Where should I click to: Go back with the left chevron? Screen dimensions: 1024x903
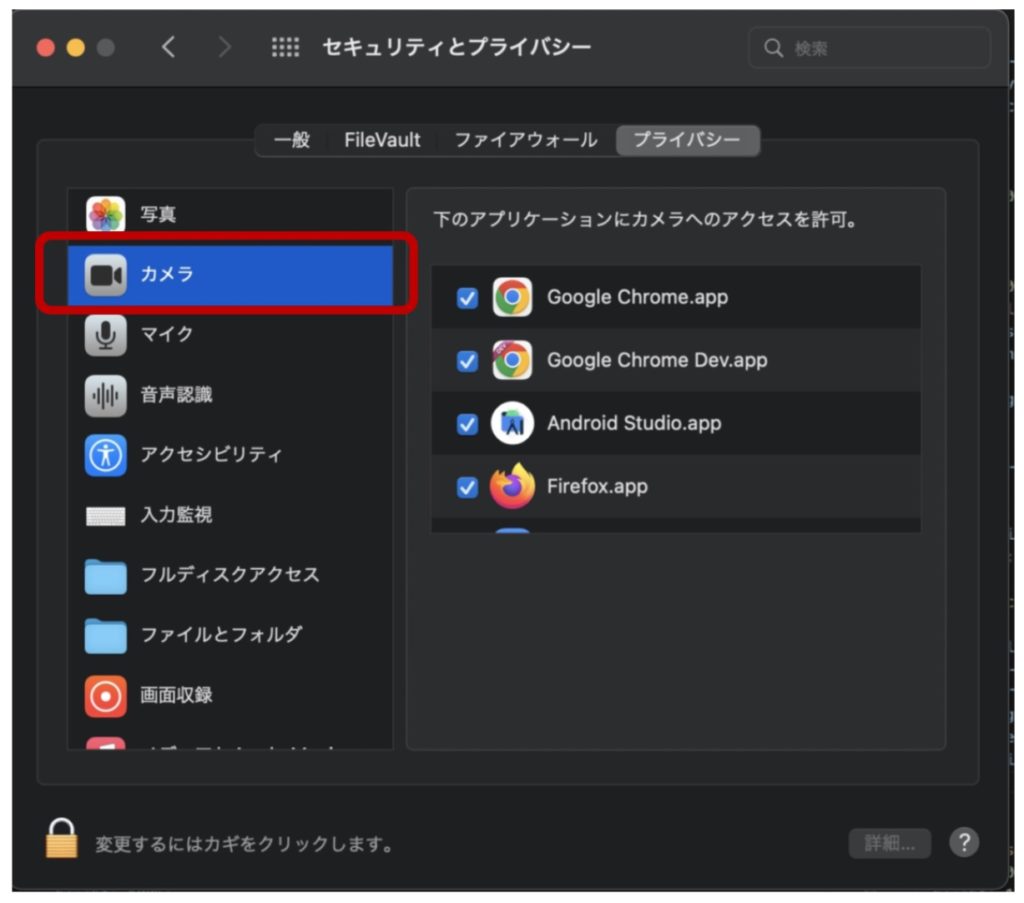pos(168,48)
